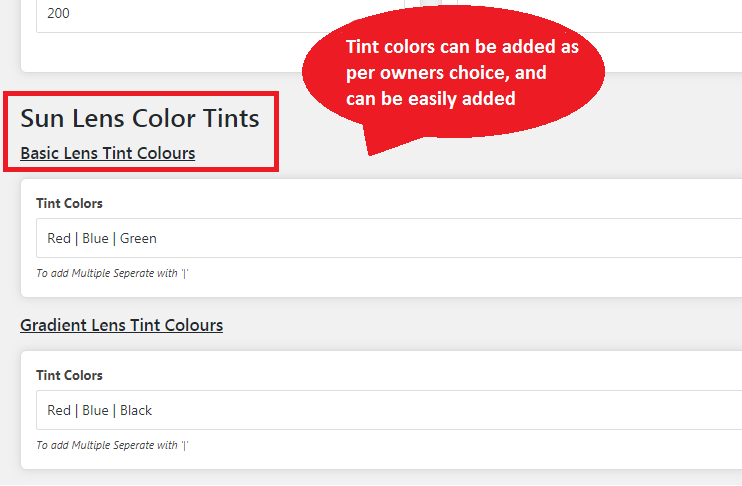
Task: Focus the Gradient Lens Tint Colors field
Action: click(389, 410)
